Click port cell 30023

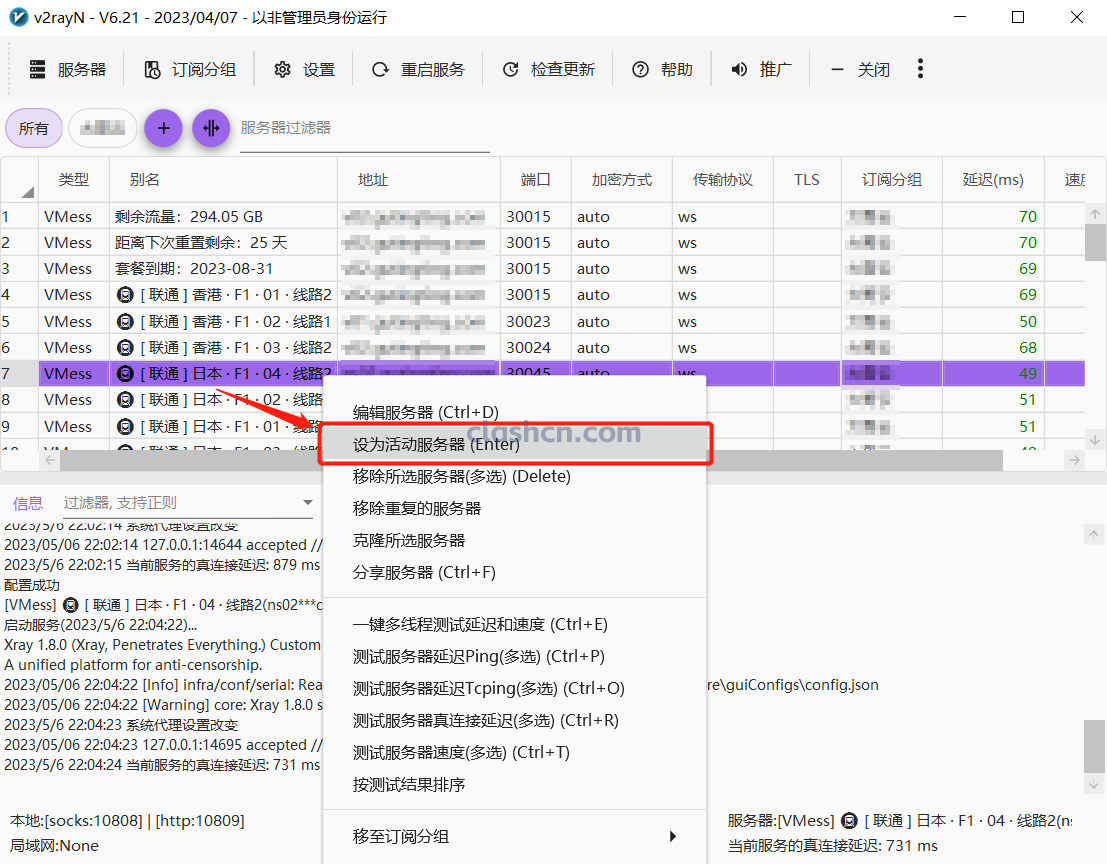pos(536,322)
